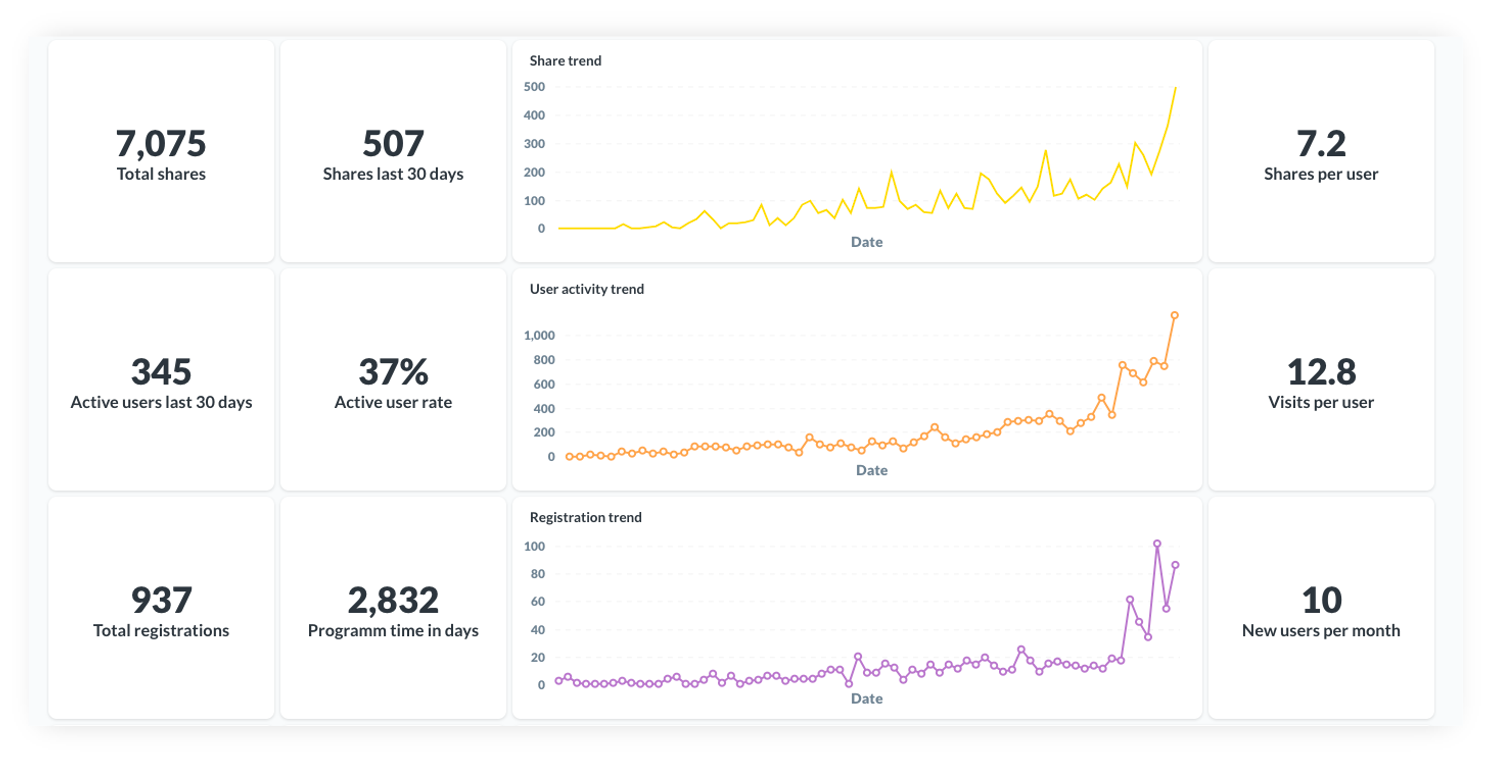Click the Date axis label under Share trend

(x=866, y=242)
